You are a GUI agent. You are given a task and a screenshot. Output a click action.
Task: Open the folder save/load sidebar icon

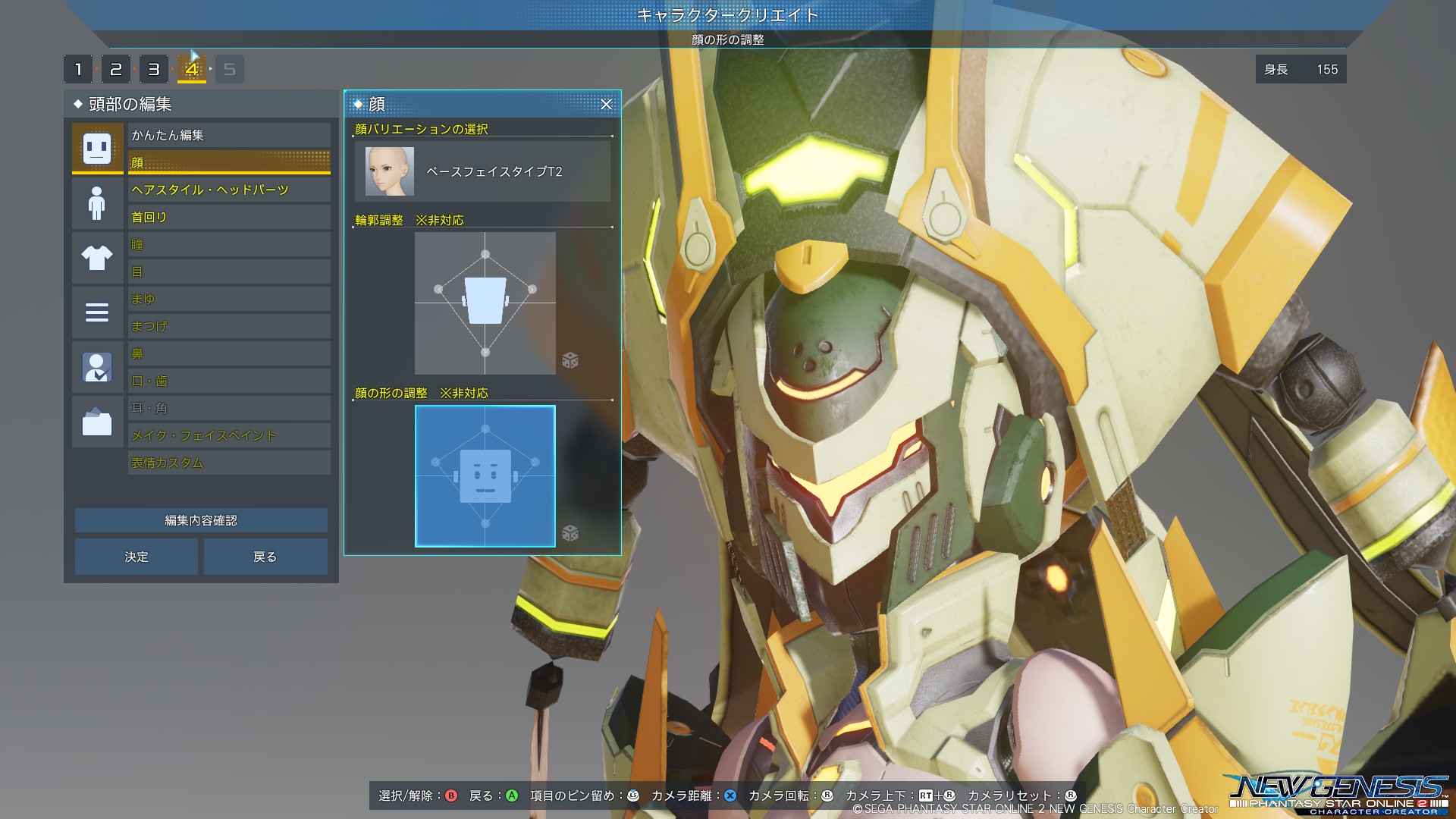tap(97, 422)
